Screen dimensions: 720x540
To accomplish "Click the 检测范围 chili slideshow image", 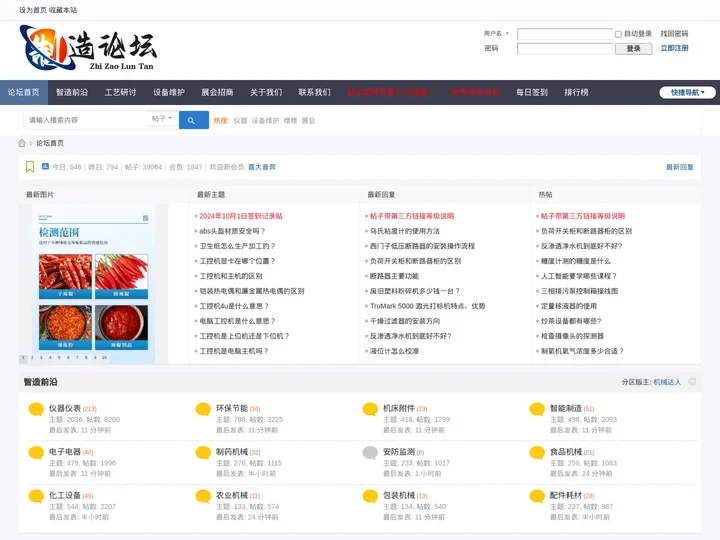I will (93, 282).
